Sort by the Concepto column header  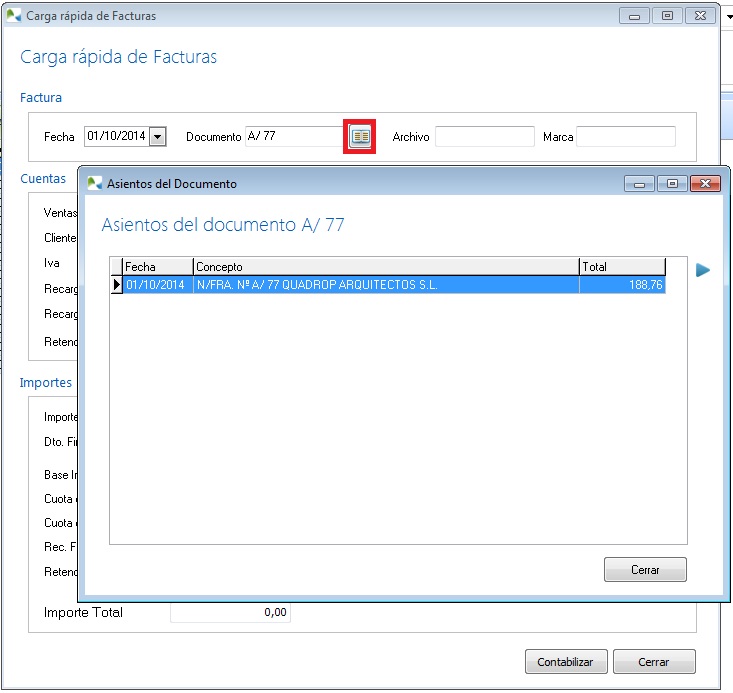pos(385,267)
